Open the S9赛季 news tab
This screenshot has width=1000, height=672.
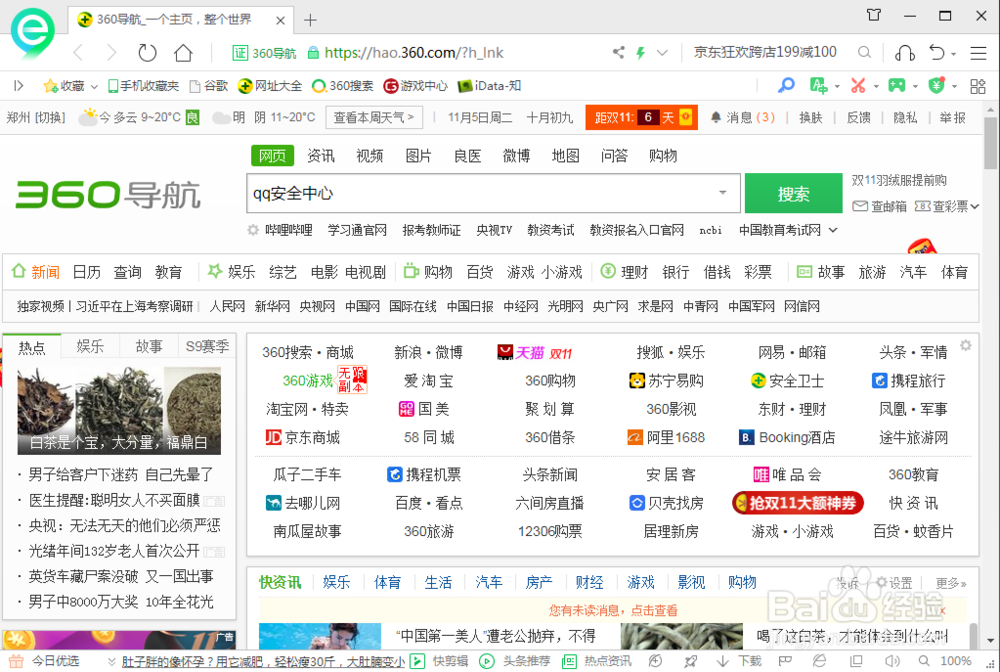pos(207,346)
